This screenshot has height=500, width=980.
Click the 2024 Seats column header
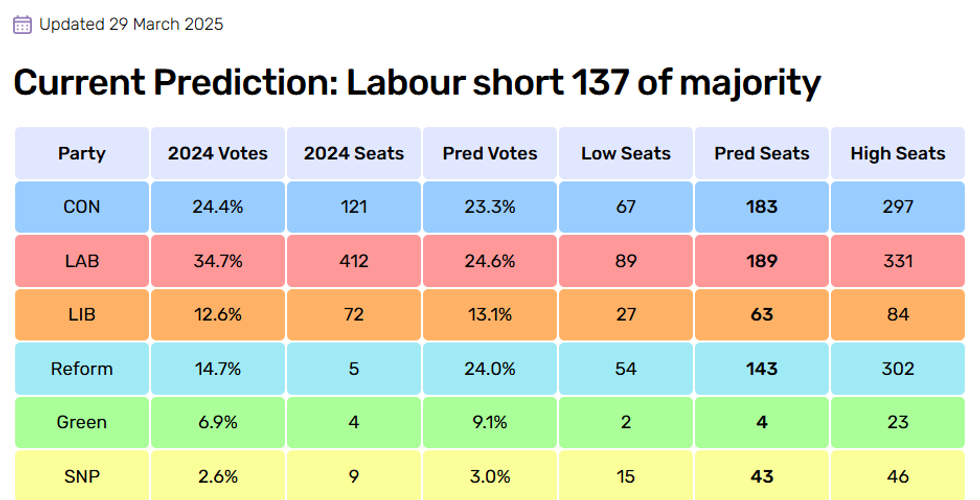pos(354,154)
